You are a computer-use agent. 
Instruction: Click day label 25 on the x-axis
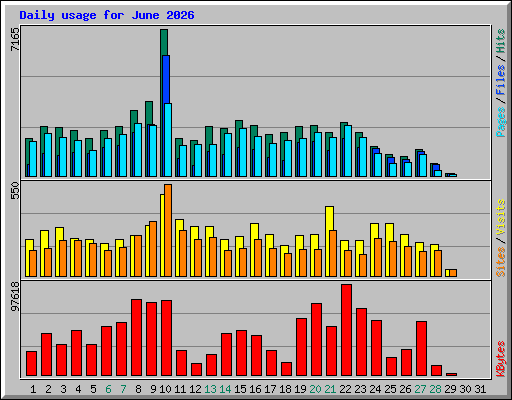click(390, 389)
